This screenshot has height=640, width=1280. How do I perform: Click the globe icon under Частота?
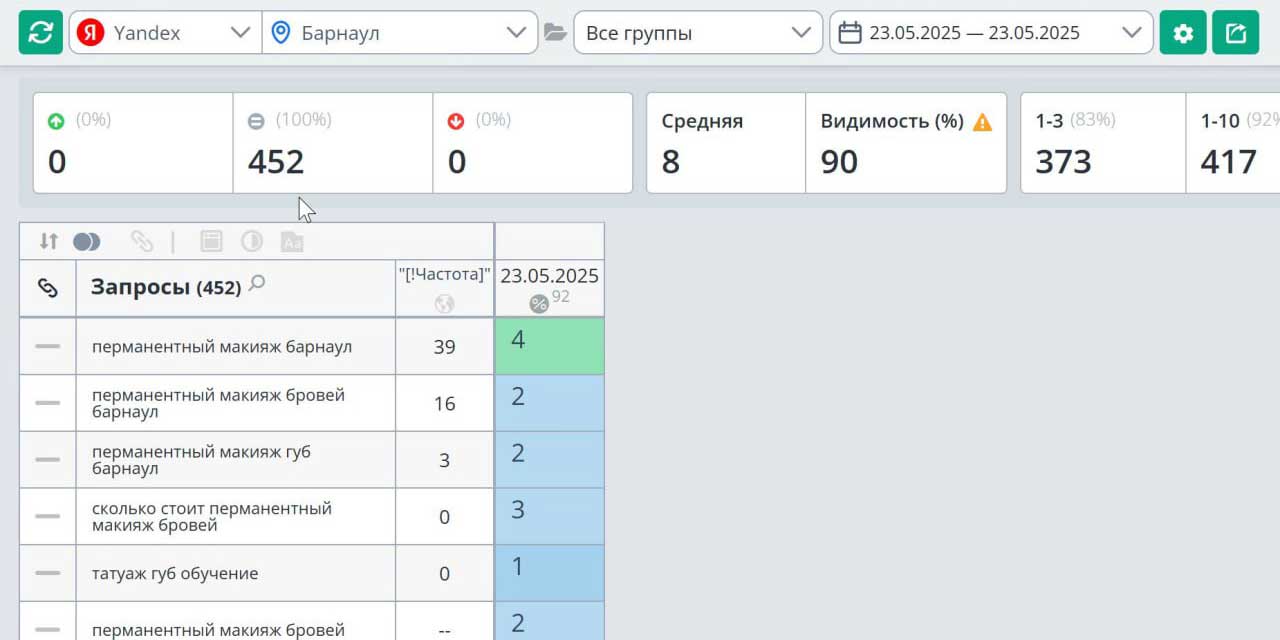click(445, 304)
